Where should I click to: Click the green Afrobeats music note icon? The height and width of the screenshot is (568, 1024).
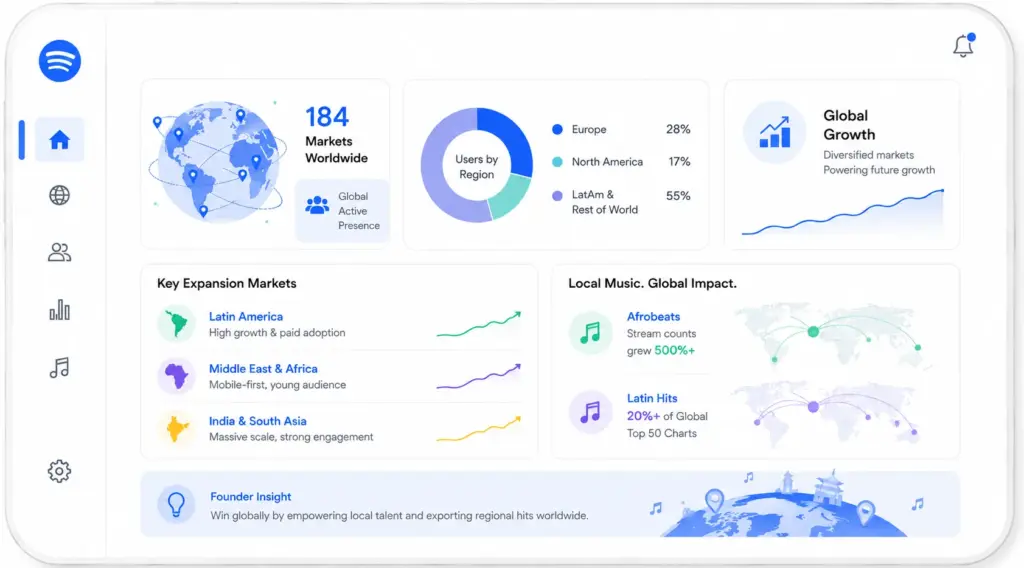(x=590, y=332)
